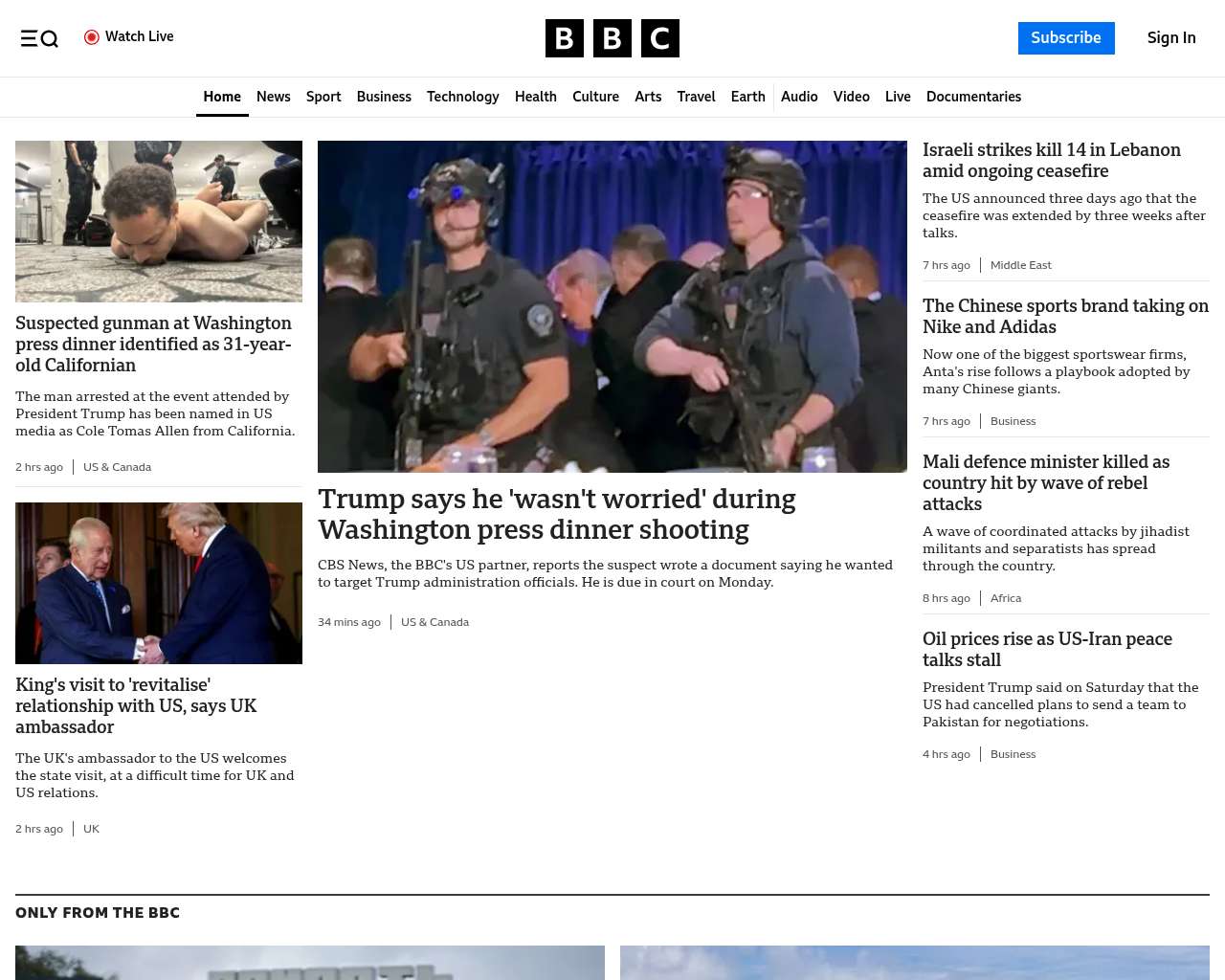1225x980 pixels.
Task: Open the Earth navigation item
Action: (747, 97)
